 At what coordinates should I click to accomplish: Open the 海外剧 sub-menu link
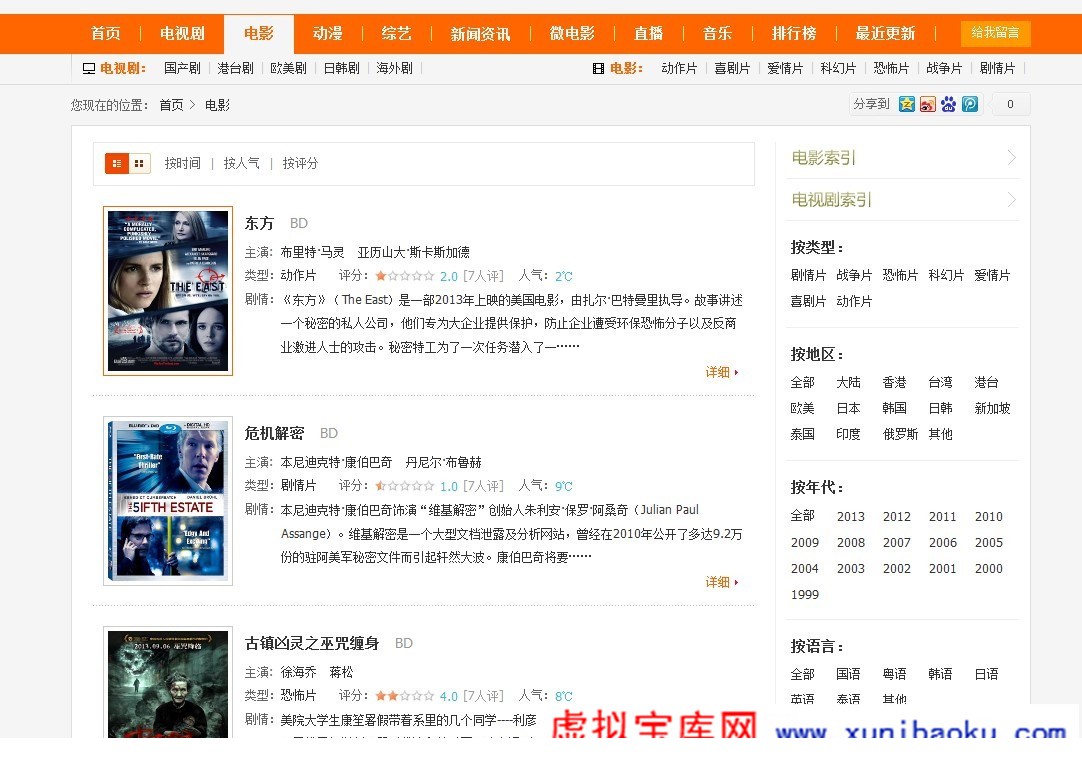(395, 68)
